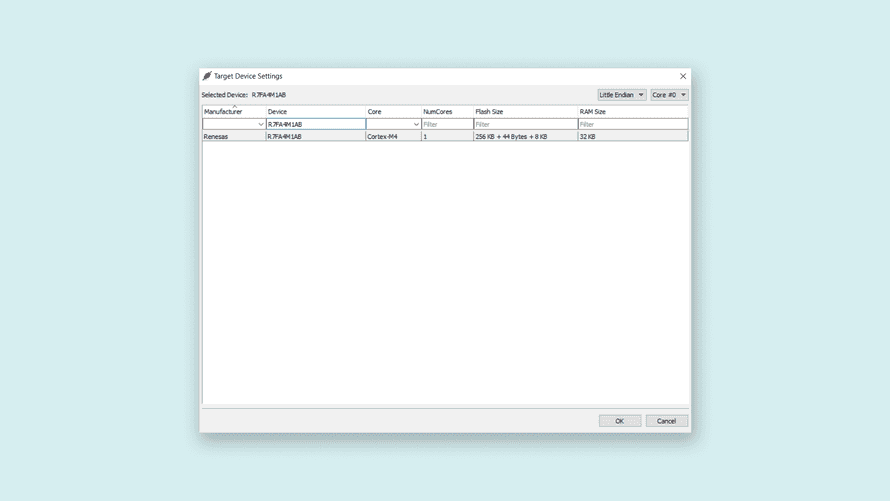Click the Device filter field containing R7FA4M1AB
Screen dimensions: 890x501
[315, 124]
